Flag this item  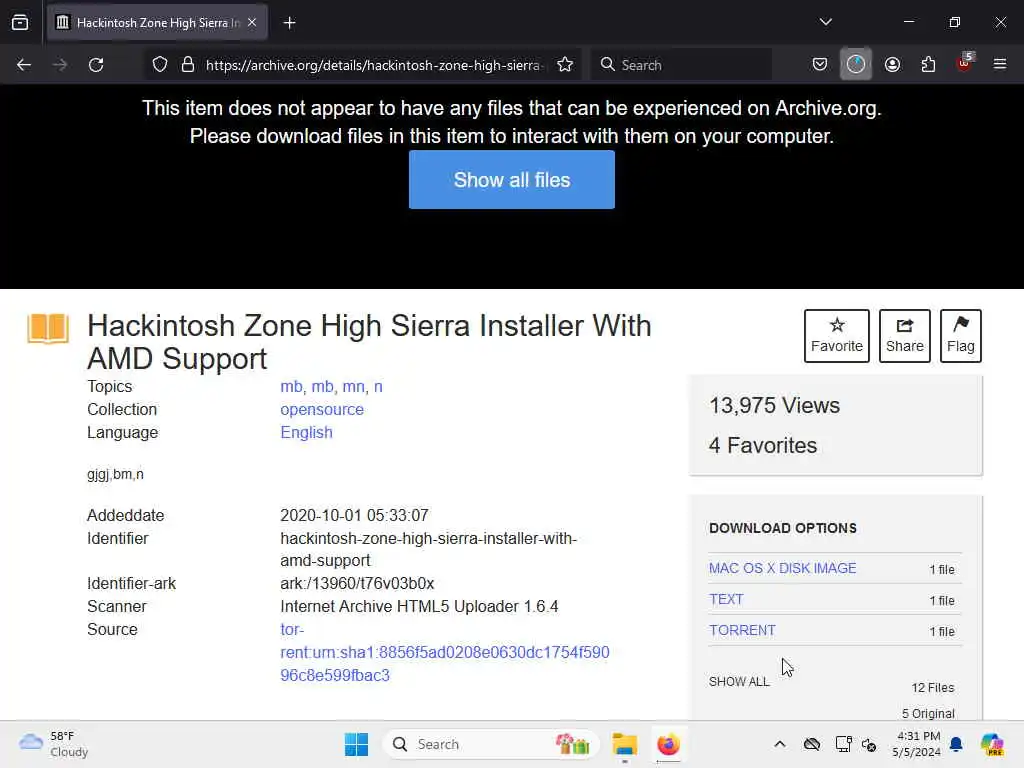[x=961, y=336]
